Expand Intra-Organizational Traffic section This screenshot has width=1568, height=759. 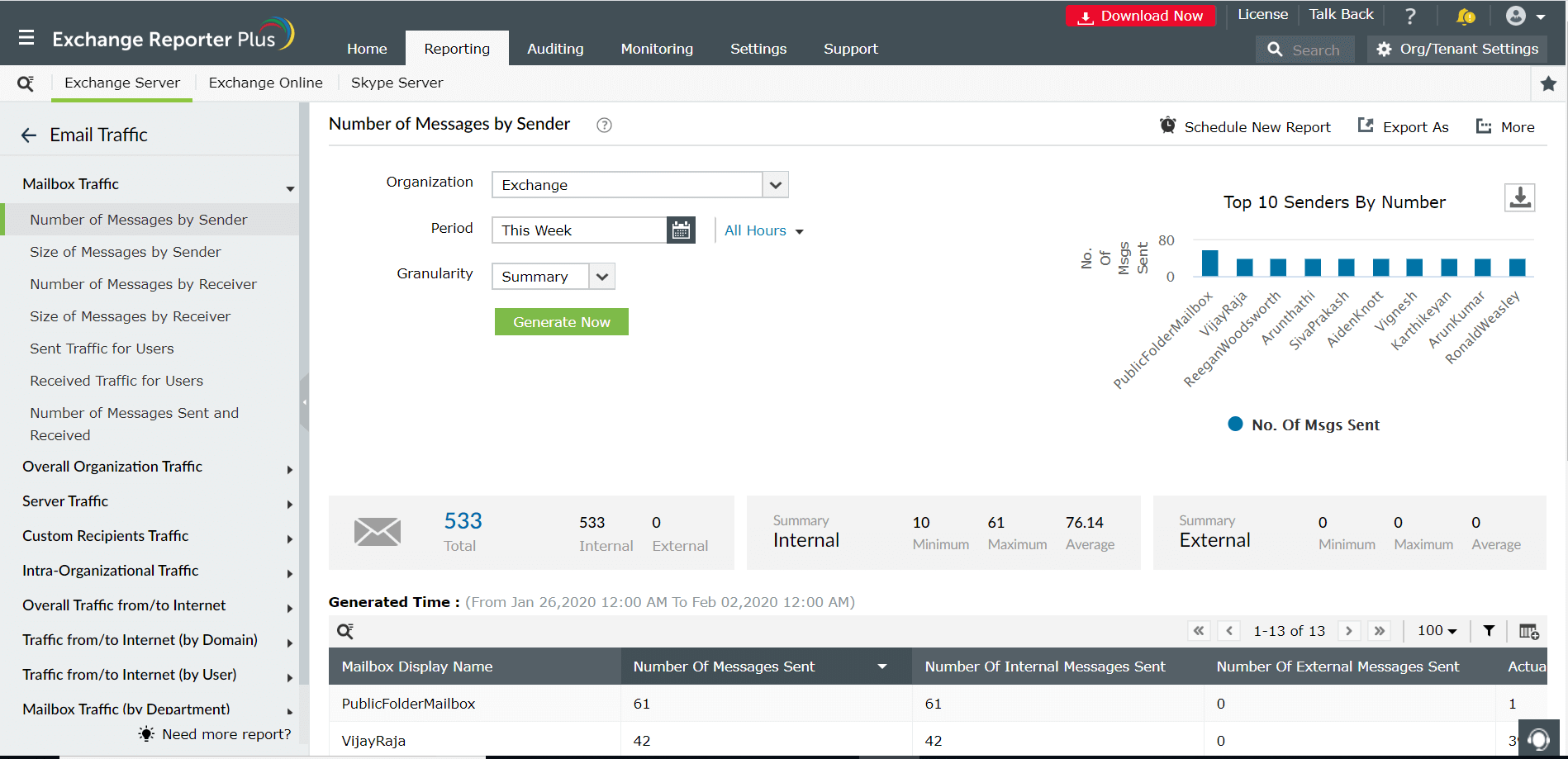pyautogui.click(x=290, y=574)
